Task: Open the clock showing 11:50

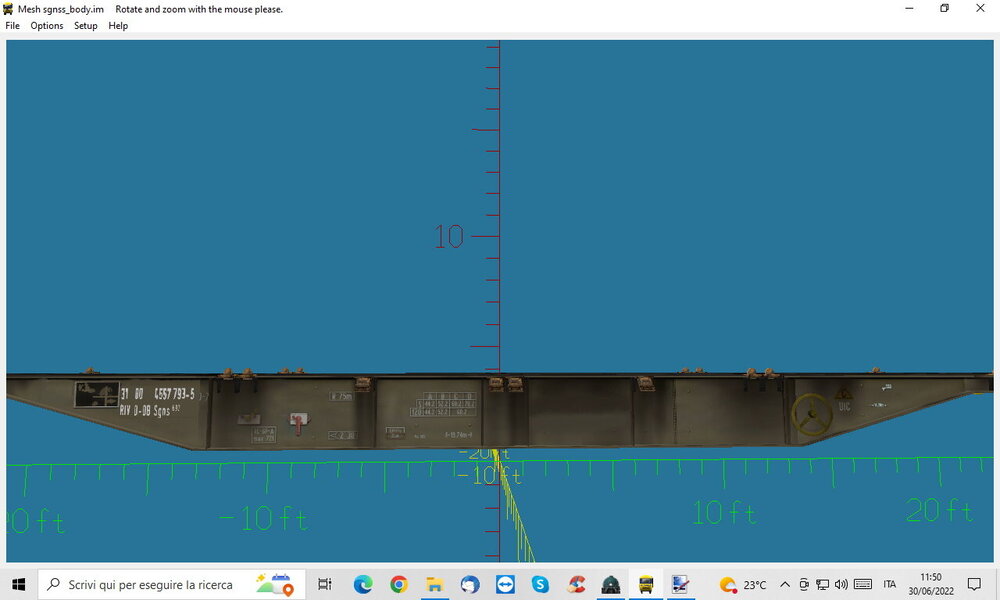Action: click(931, 584)
